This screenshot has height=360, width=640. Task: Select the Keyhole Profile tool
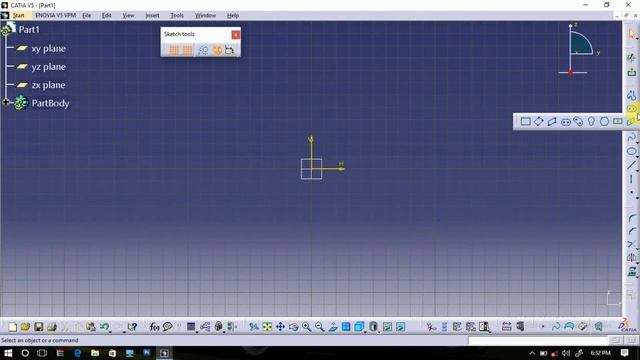tap(591, 122)
